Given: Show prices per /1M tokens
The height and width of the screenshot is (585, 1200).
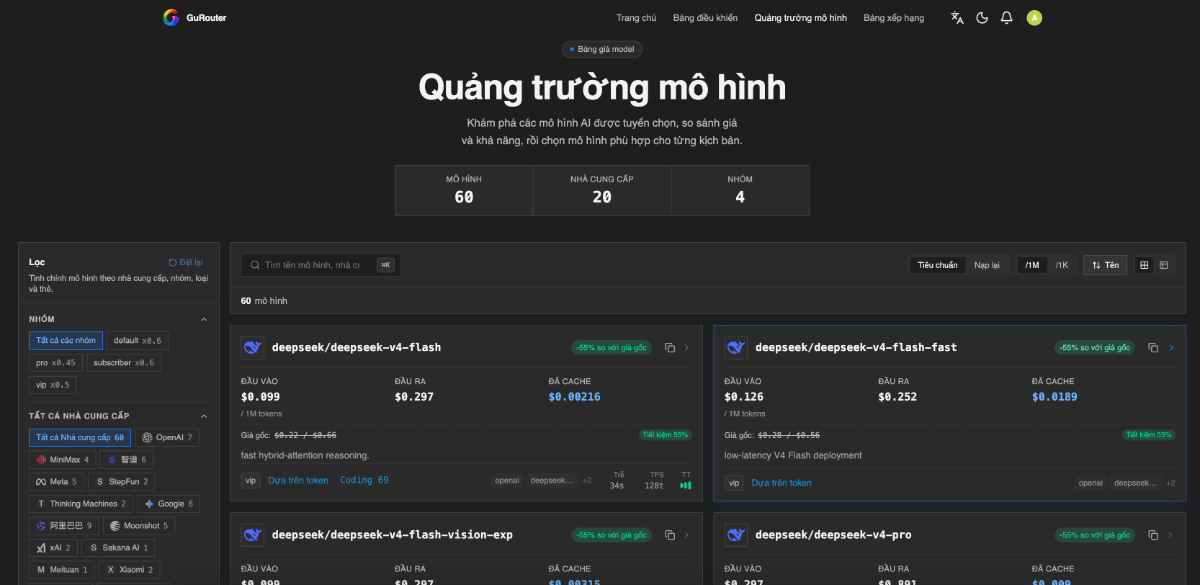Looking at the screenshot, I should pyautogui.click(x=1032, y=265).
